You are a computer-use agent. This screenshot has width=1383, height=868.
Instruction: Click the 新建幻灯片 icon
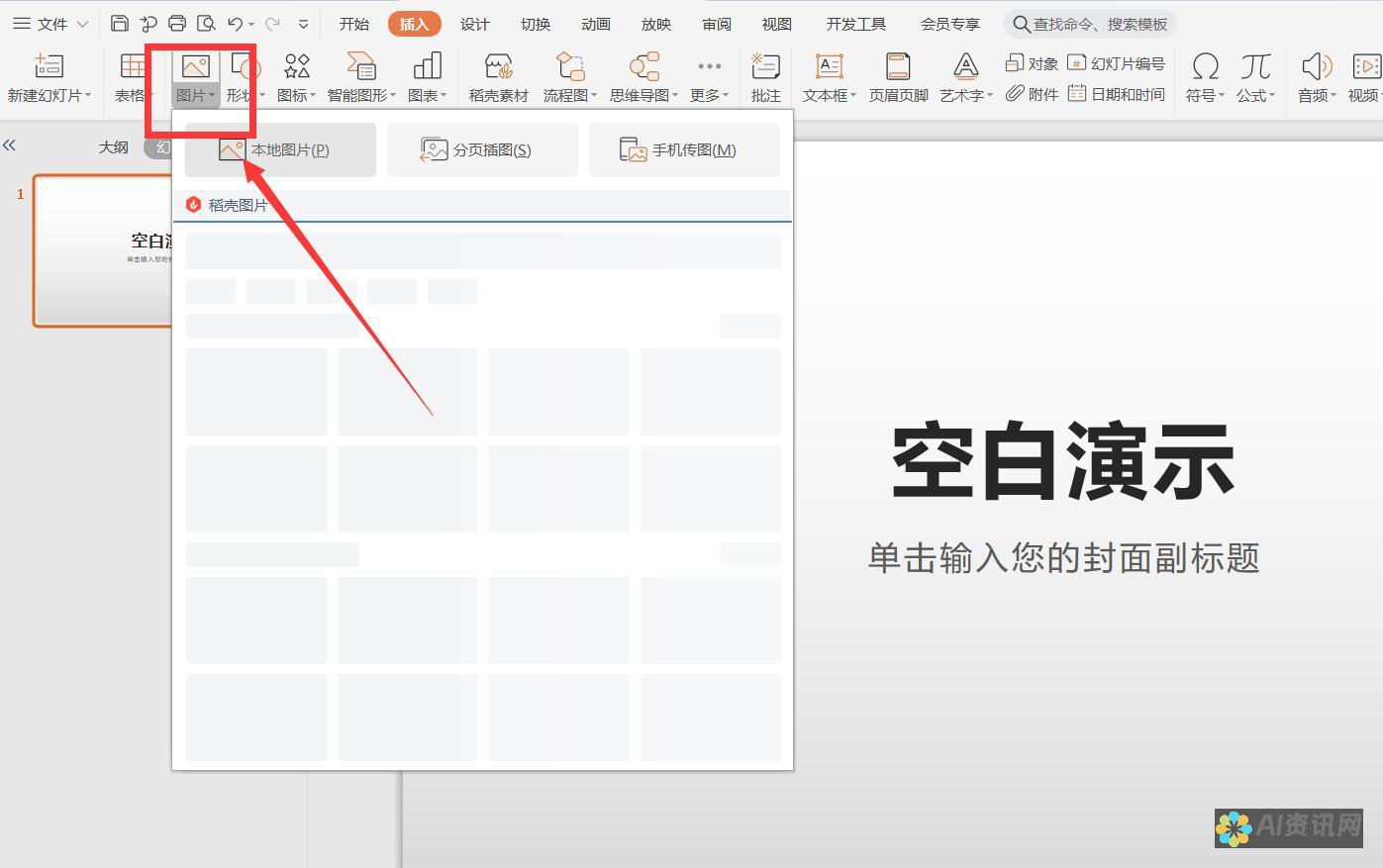pyautogui.click(x=48, y=66)
